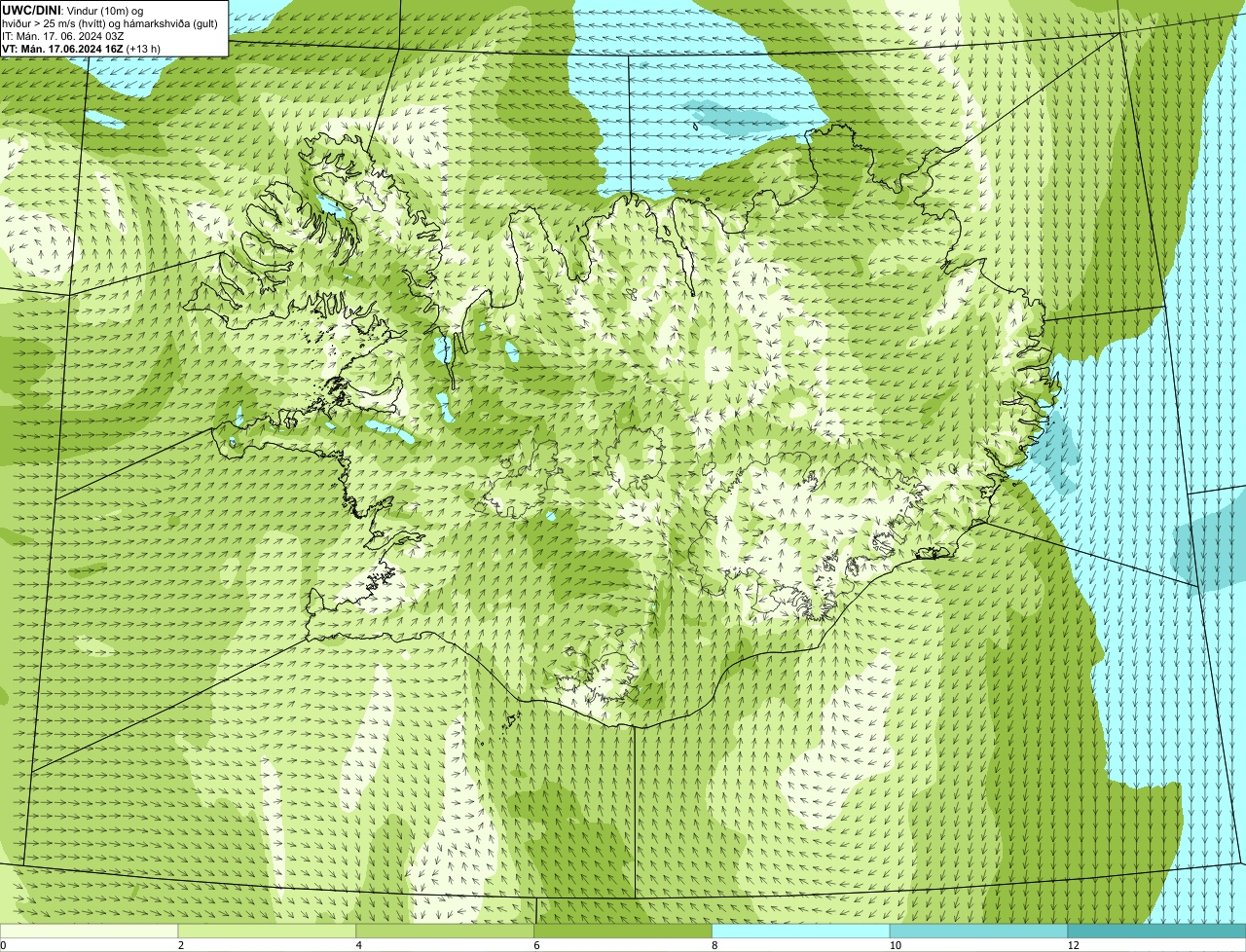1246x952 pixels.
Task: Click the 10–12 m/s turquoise scale segment
Action: click(x=979, y=932)
